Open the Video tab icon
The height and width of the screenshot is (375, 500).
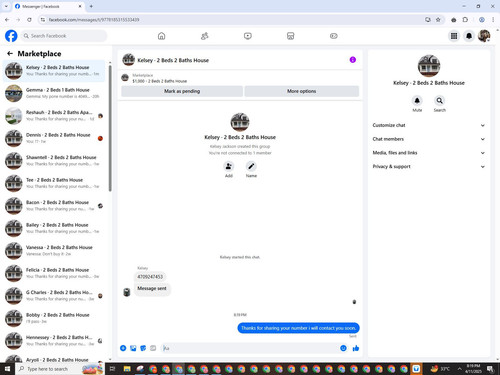point(248,36)
